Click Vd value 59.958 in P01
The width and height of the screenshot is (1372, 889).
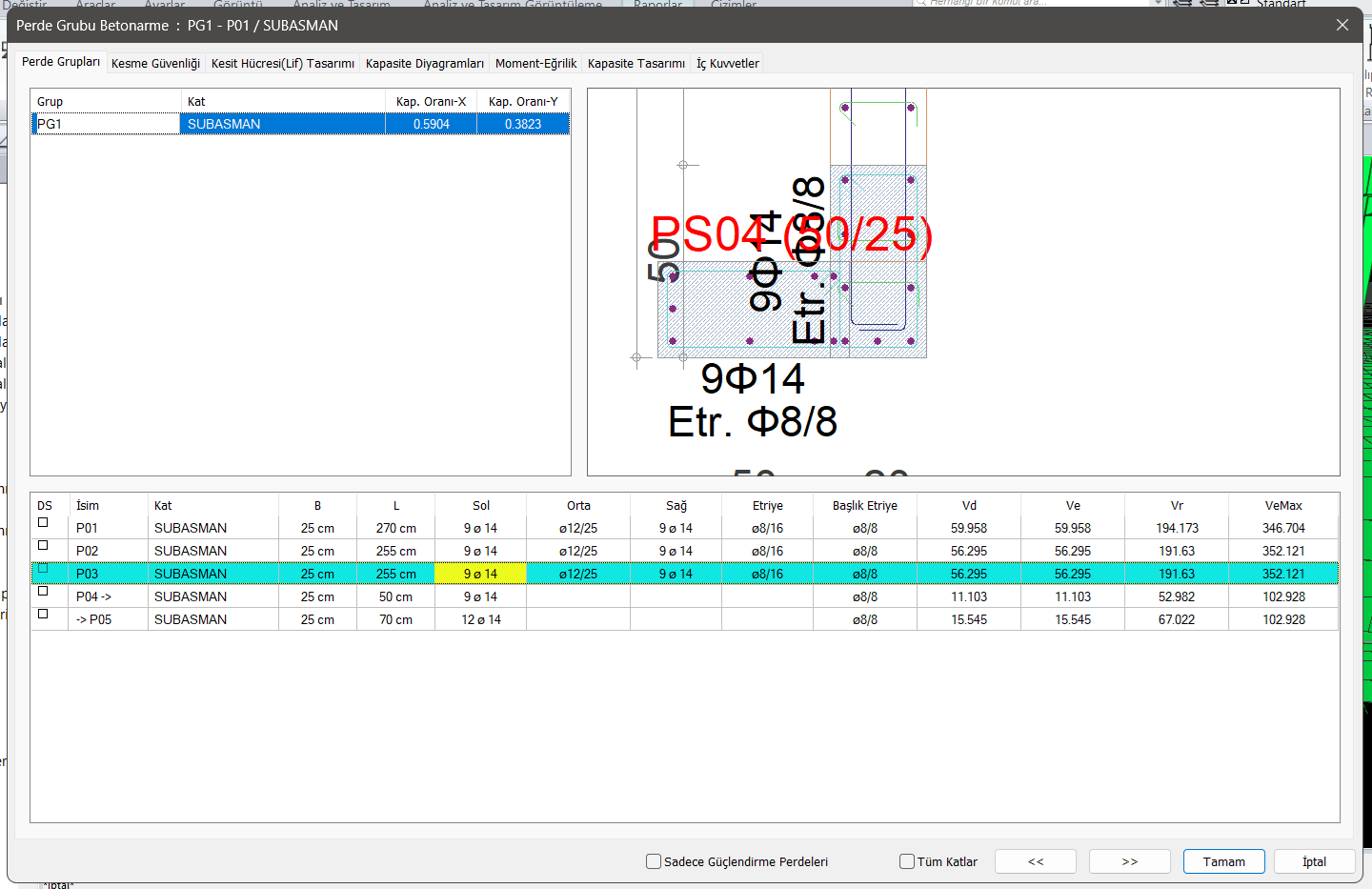click(969, 528)
